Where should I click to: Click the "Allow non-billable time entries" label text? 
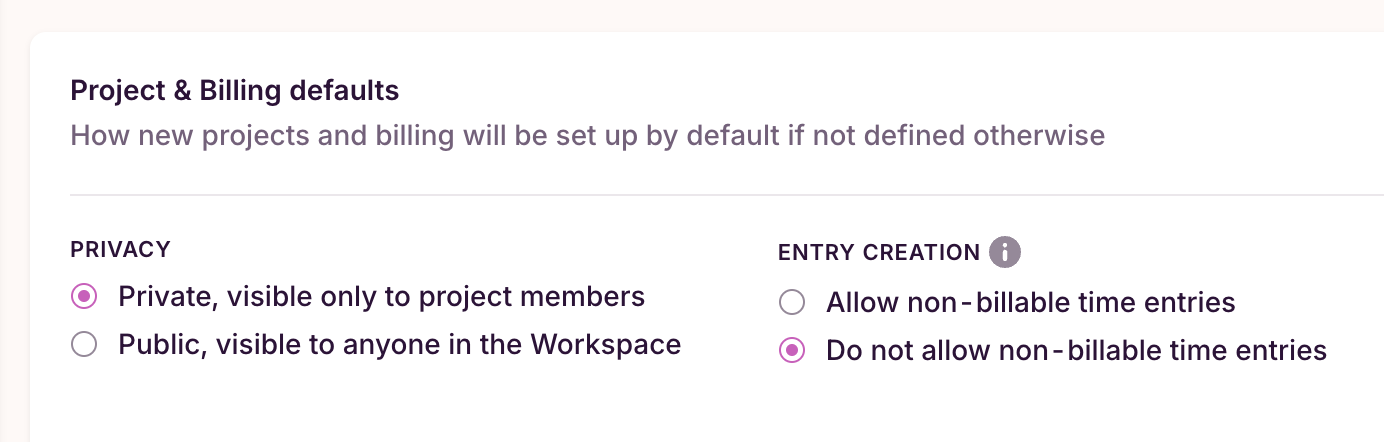1030,302
